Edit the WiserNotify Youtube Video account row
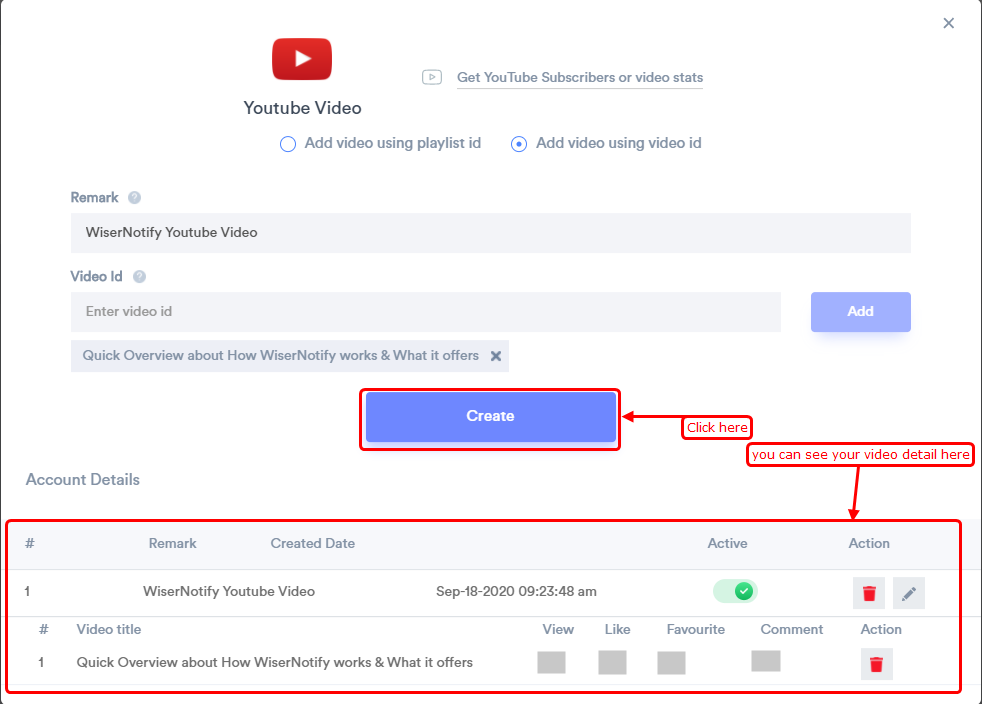This screenshot has width=982, height=704. [909, 593]
